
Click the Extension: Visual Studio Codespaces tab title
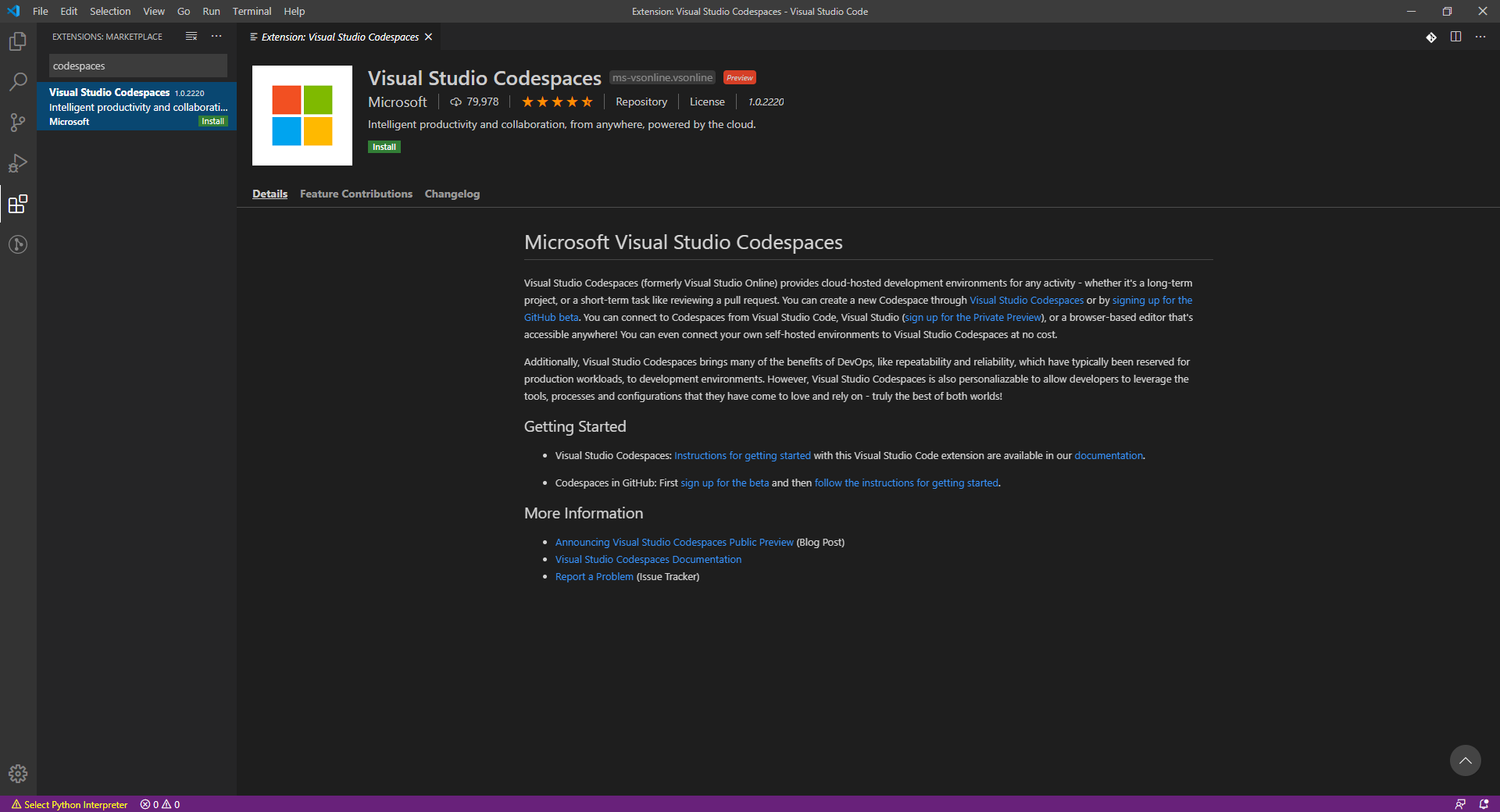tap(340, 37)
